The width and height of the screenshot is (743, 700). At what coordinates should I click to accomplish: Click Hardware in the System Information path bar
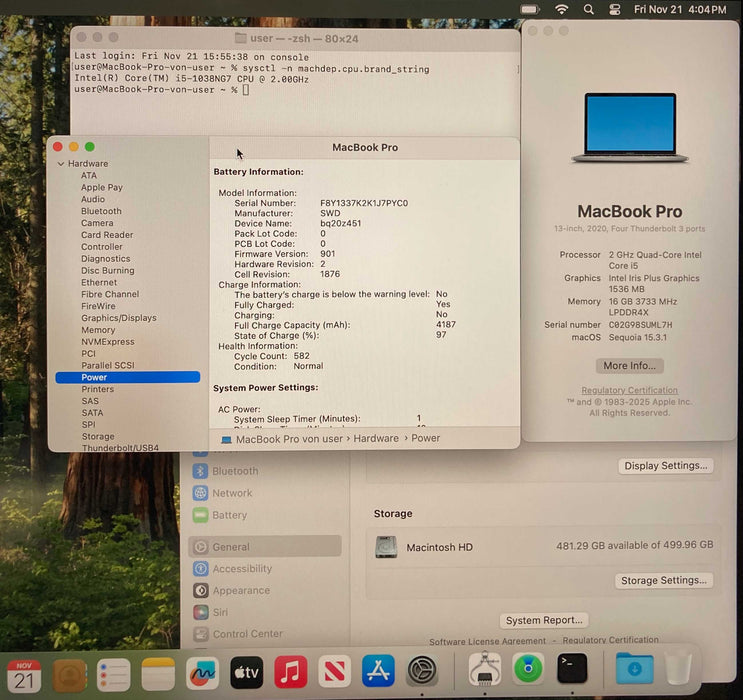click(376, 438)
